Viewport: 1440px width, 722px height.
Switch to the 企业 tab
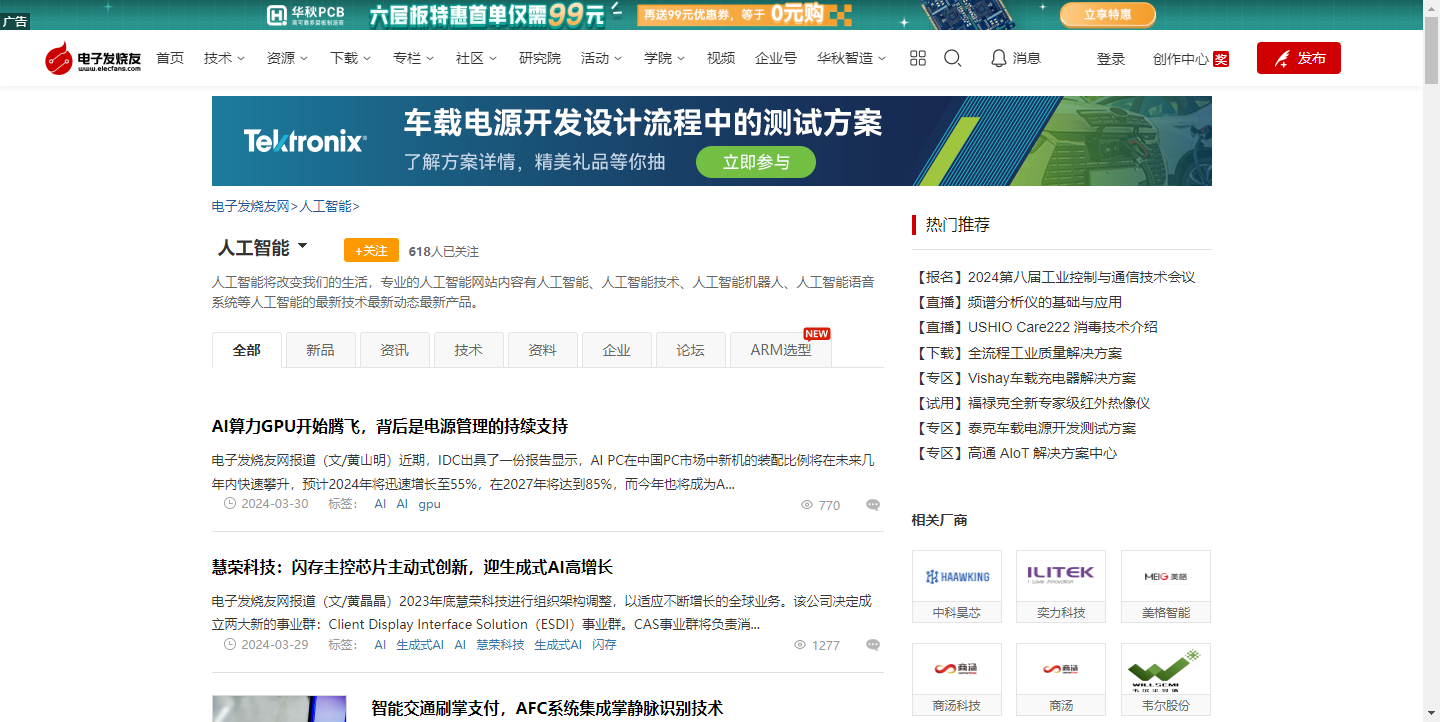pos(616,350)
